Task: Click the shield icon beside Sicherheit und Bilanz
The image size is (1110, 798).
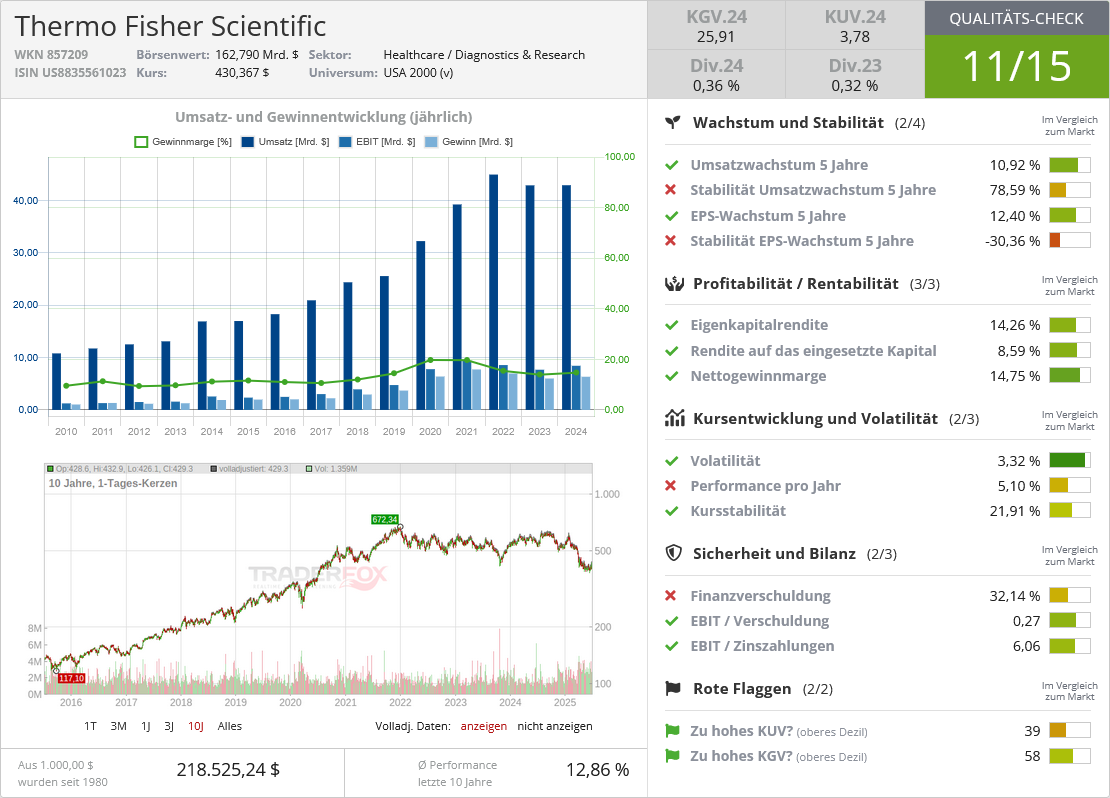Action: point(673,553)
